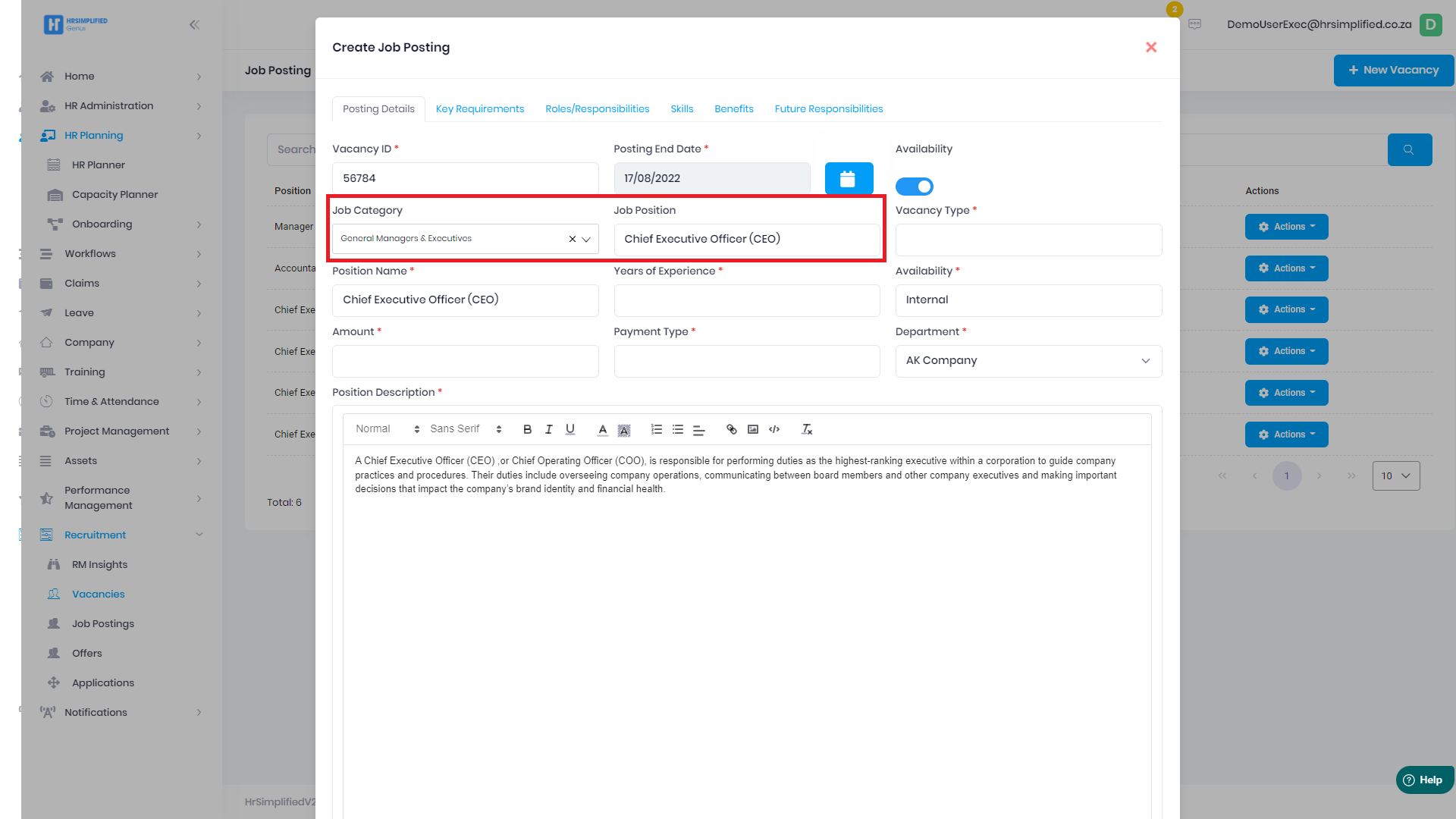
Task: Click the text background color icon
Action: (x=623, y=430)
